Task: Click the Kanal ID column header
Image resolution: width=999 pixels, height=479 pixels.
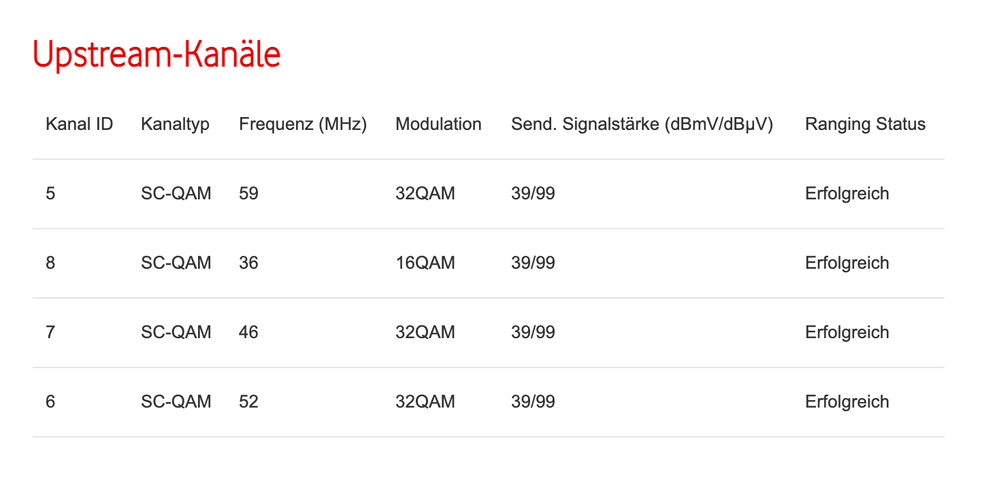Action: [79, 125]
